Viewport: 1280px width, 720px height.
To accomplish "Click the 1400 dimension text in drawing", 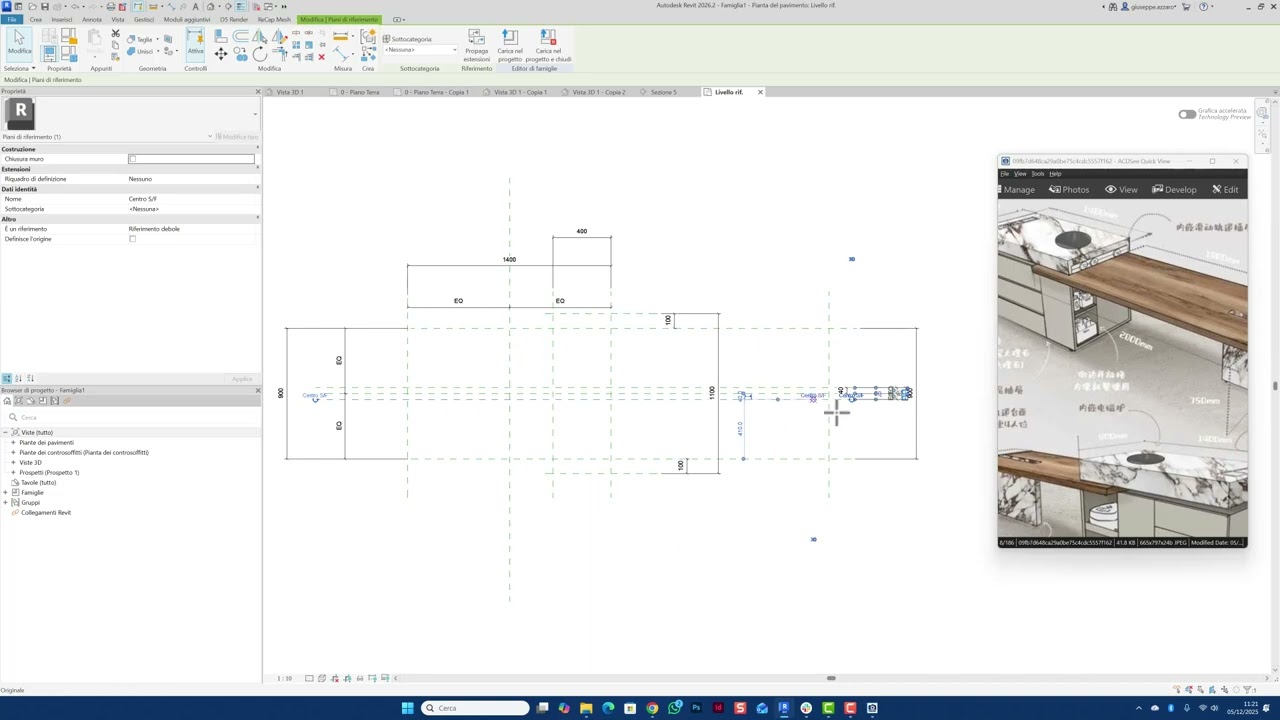I will pos(509,260).
